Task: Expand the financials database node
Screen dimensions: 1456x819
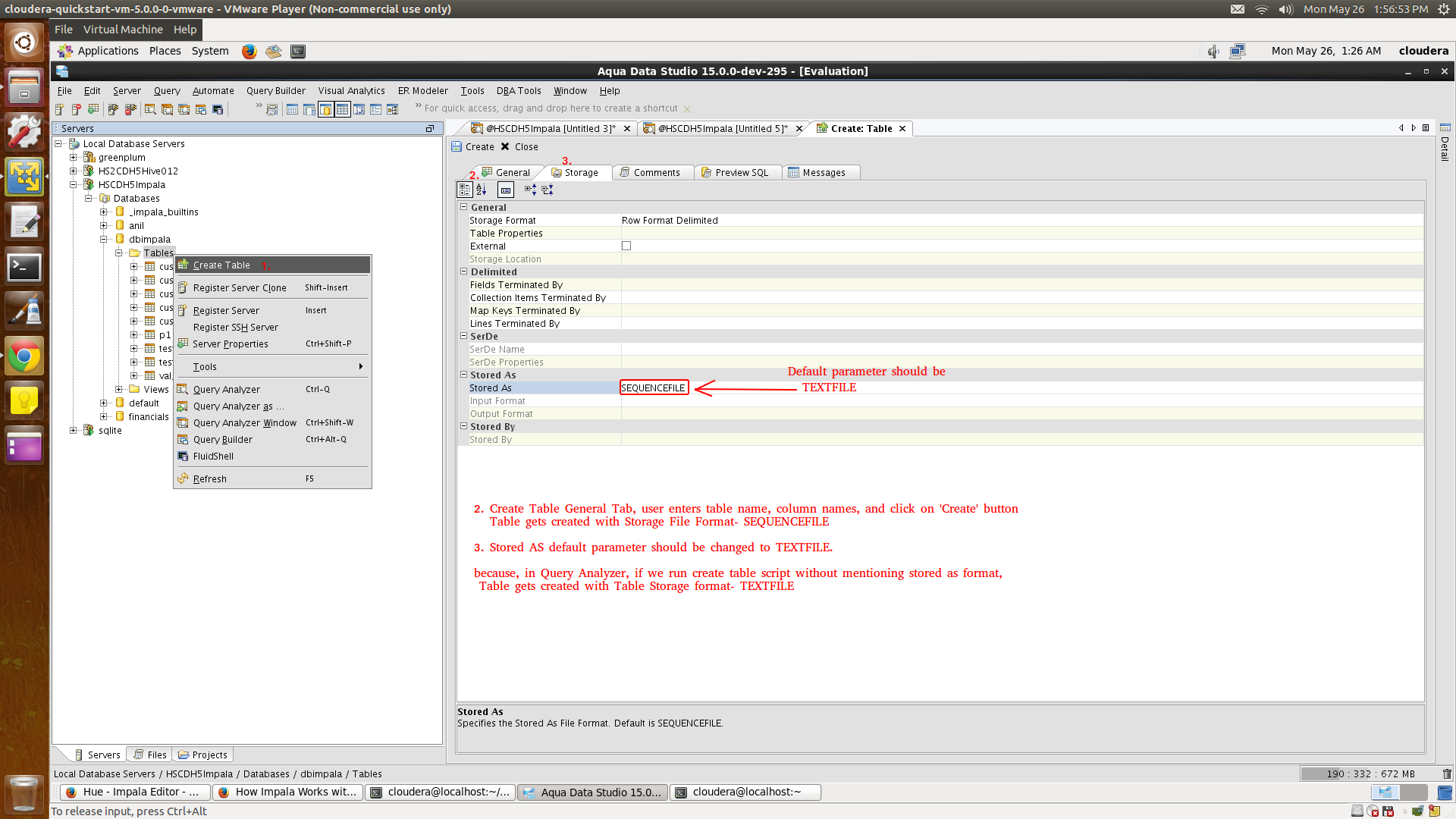Action: 104,416
